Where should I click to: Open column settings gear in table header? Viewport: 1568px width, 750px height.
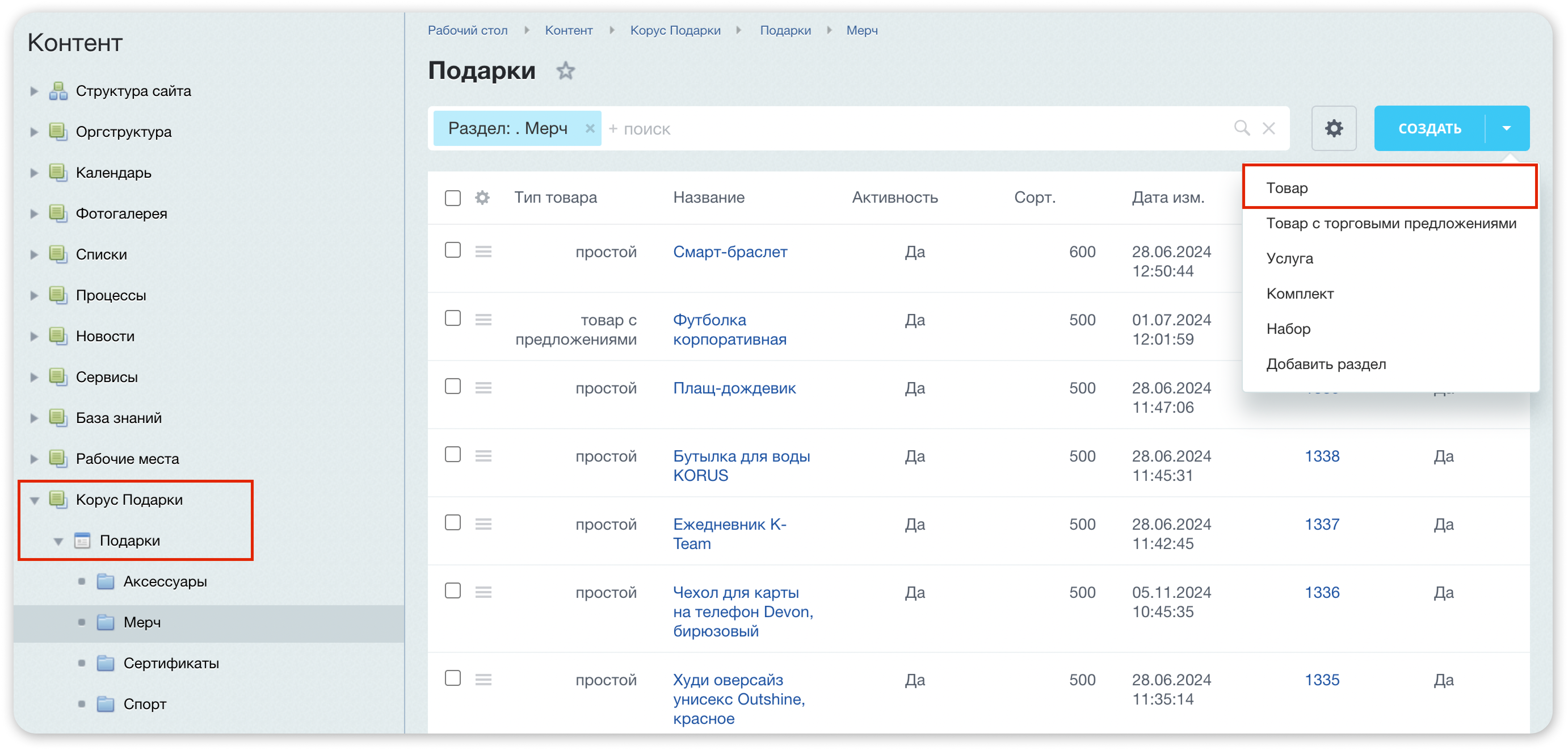pos(482,198)
